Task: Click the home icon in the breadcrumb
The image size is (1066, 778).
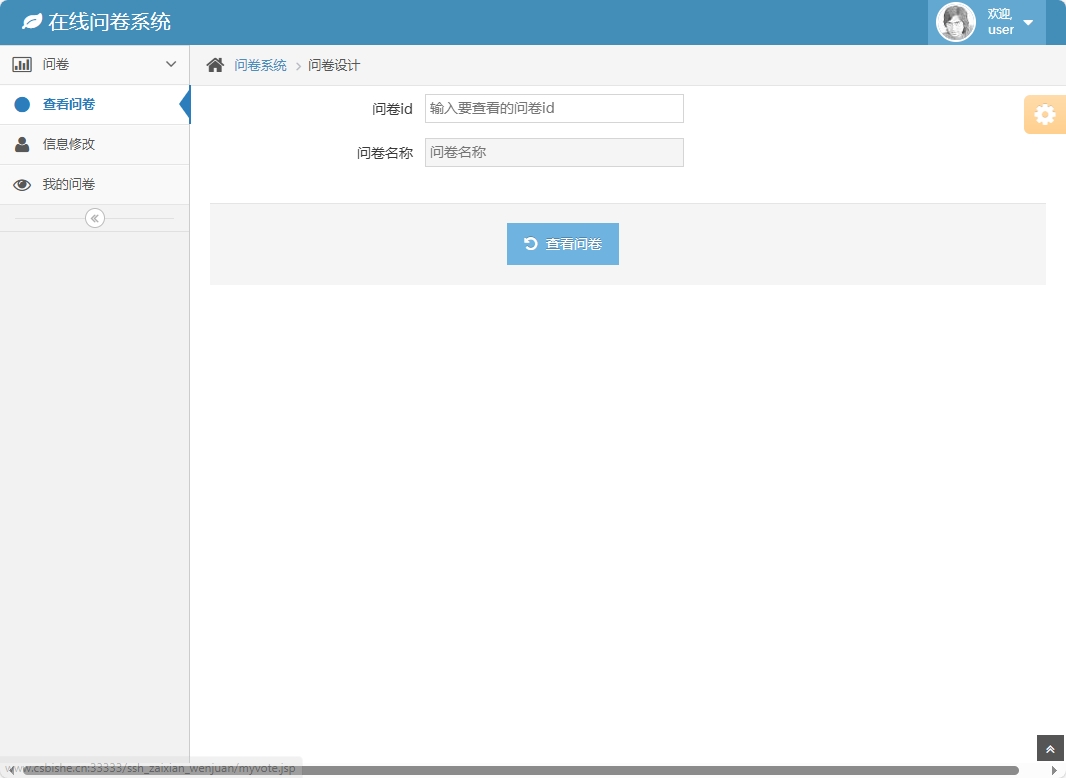Action: 214,64
